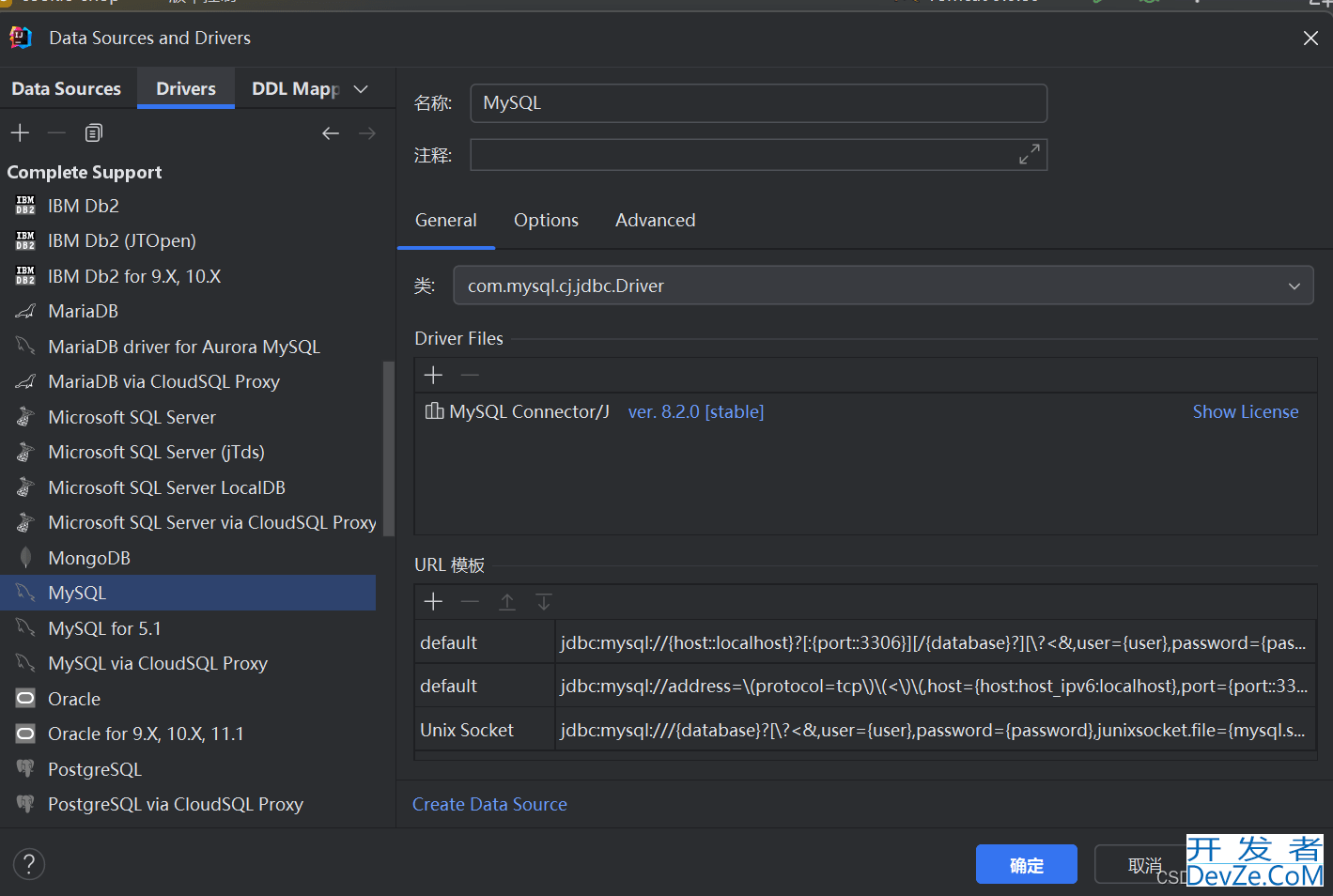The width and height of the screenshot is (1333, 896).
Task: Click the remove driver minus icon
Action: (56, 133)
